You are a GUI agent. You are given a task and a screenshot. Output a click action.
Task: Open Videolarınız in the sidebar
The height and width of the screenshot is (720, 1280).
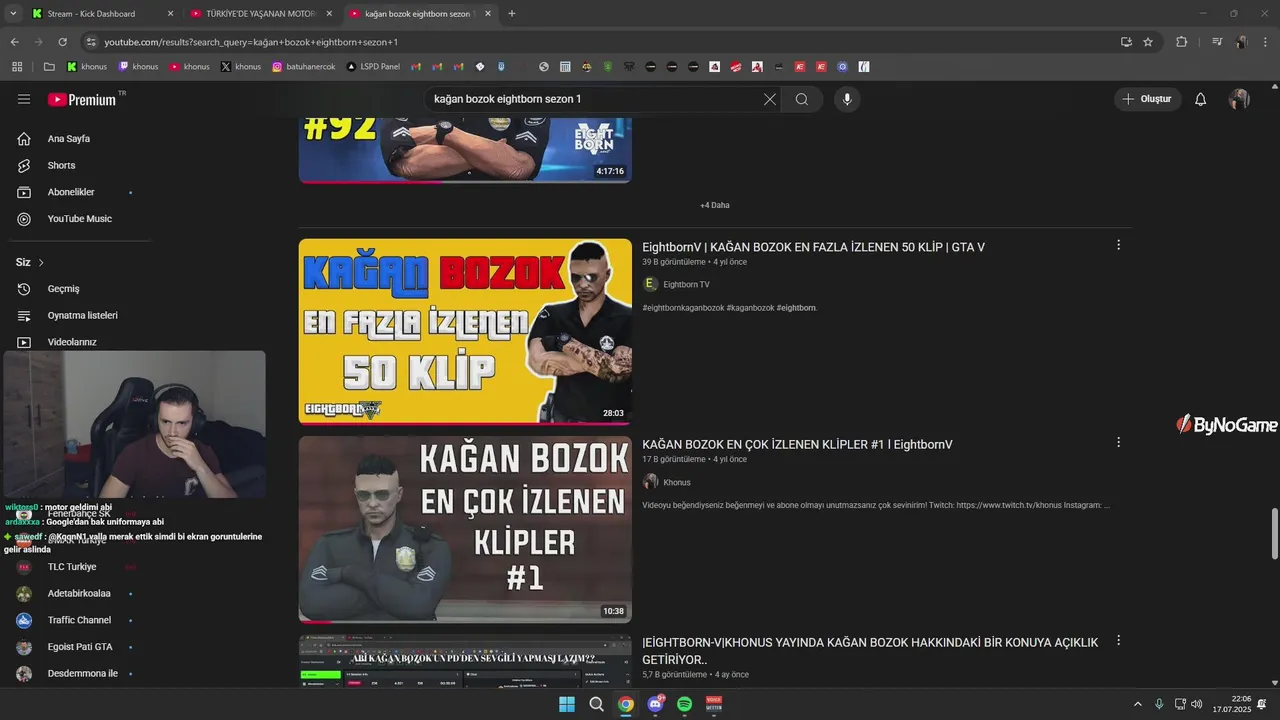point(72,342)
